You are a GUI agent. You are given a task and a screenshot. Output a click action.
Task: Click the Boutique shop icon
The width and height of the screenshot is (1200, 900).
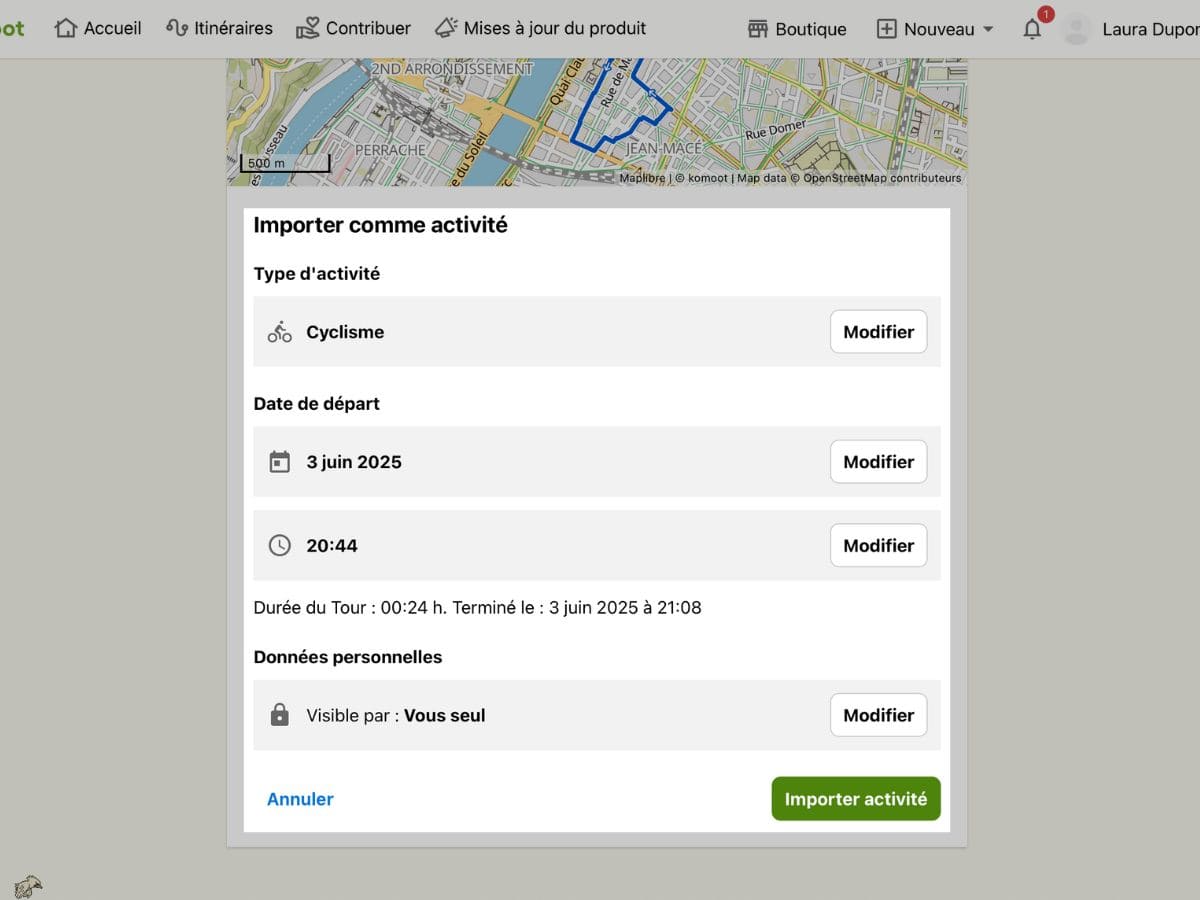[758, 29]
